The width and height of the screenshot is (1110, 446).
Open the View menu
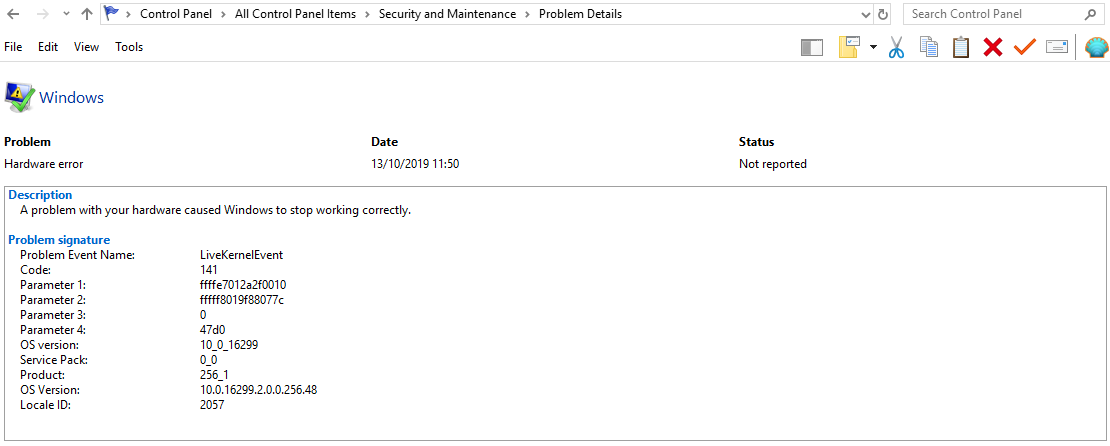[86, 47]
